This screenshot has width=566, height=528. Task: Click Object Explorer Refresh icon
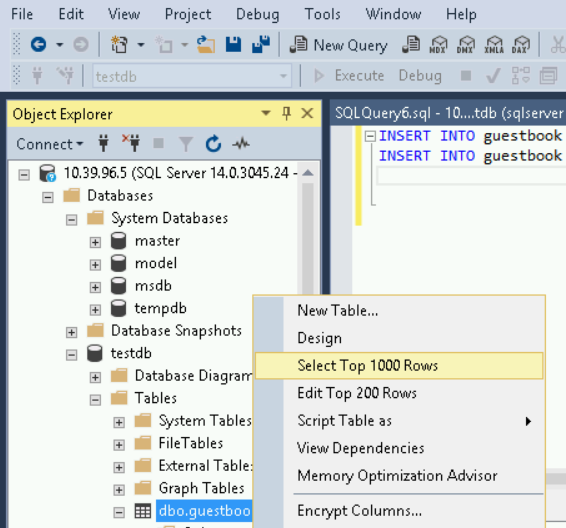pyautogui.click(x=213, y=143)
